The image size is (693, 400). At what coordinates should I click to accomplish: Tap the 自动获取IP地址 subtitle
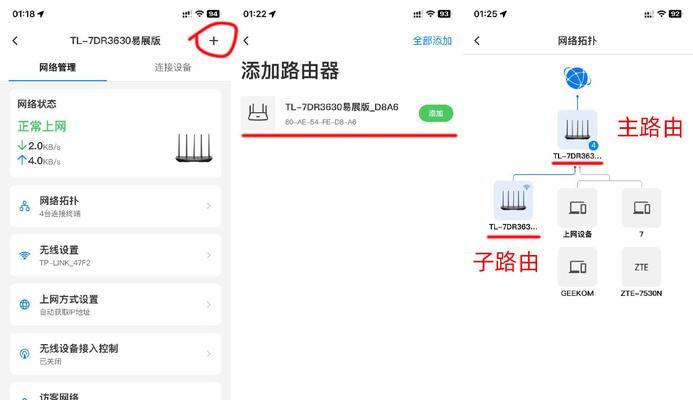pos(65,312)
